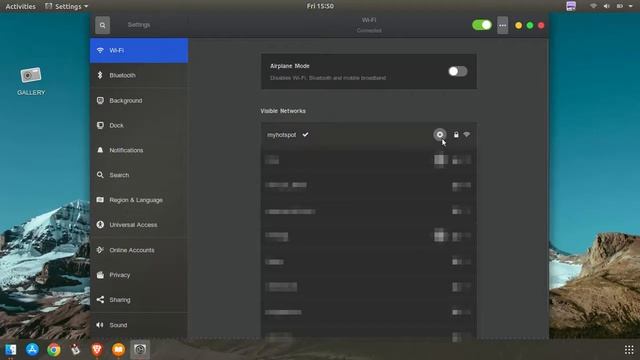Open system status menu arrow in top bar

[x=631, y=6]
